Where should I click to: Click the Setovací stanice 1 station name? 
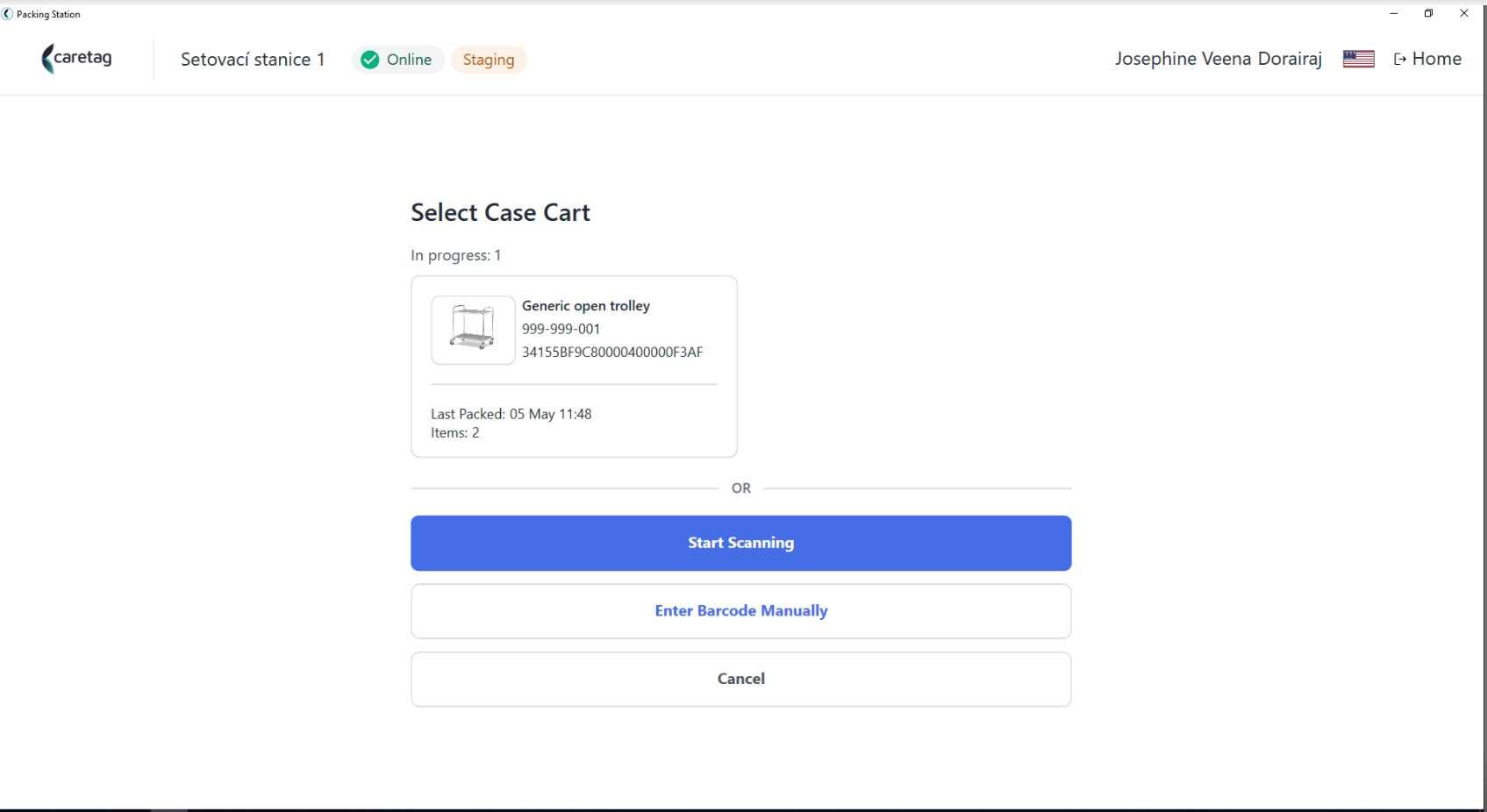pyautogui.click(x=253, y=60)
